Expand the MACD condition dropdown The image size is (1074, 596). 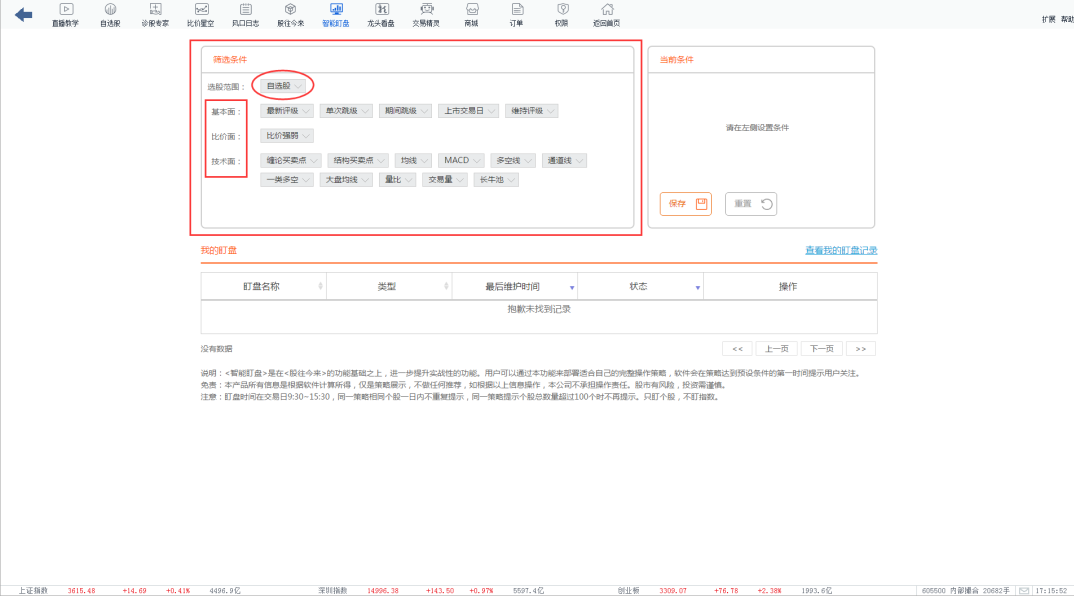click(x=459, y=159)
